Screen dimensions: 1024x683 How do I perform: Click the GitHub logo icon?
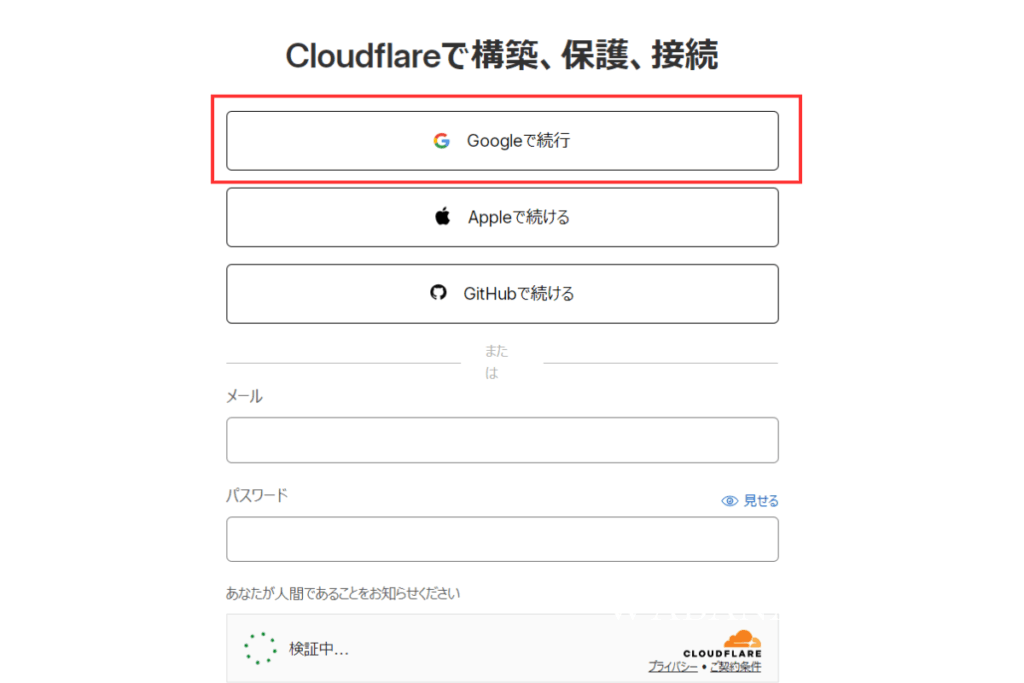[438, 293]
